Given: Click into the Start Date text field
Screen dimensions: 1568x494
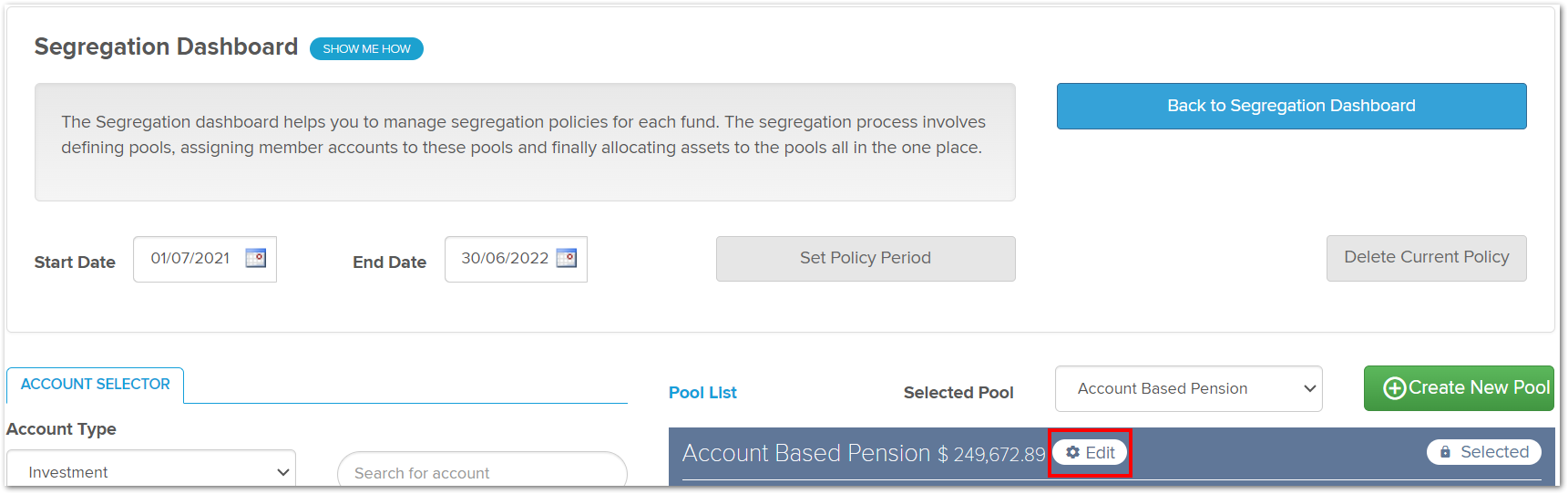Looking at the screenshot, I should [190, 258].
